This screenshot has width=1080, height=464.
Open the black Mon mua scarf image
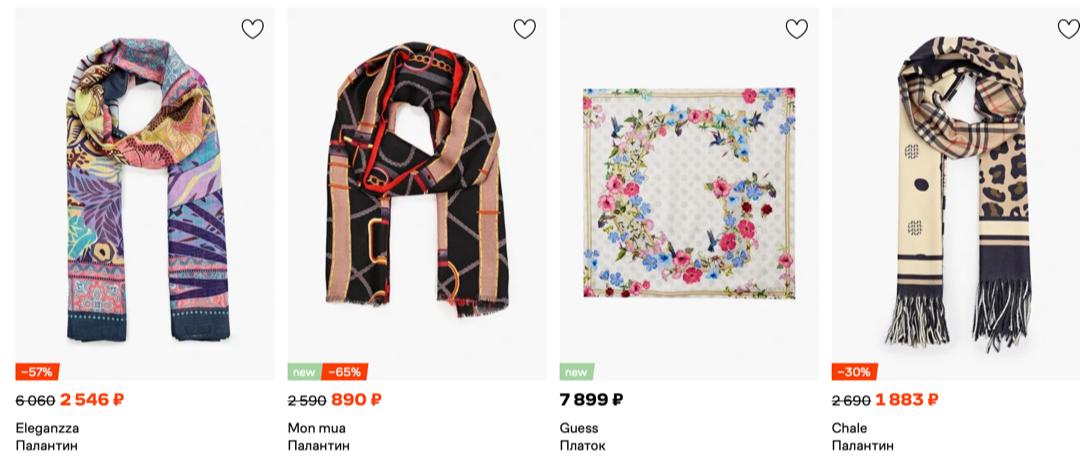click(417, 190)
